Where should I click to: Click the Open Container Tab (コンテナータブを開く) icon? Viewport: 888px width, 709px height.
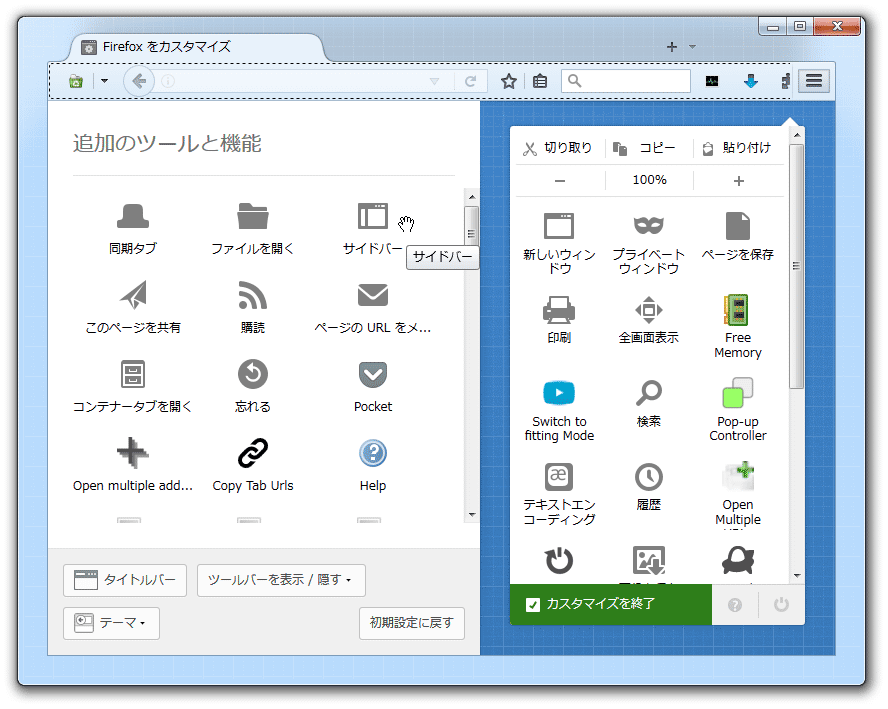[133, 374]
